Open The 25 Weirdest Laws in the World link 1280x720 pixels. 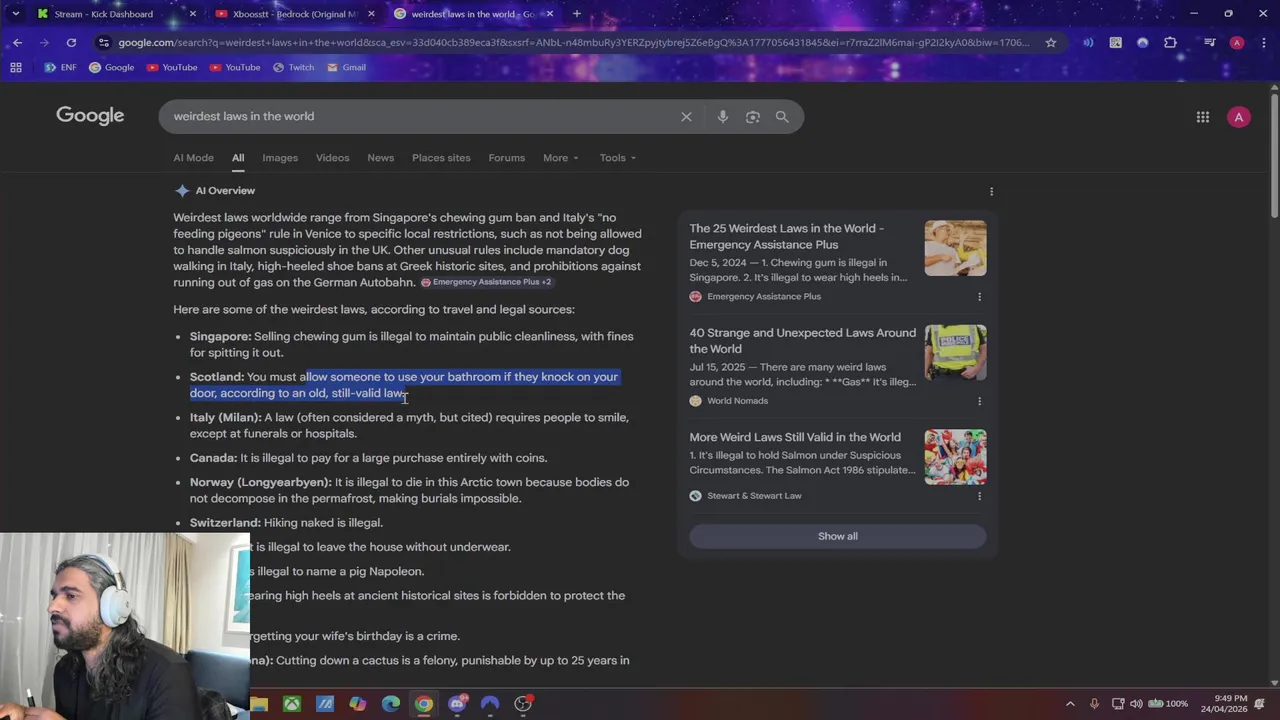point(786,236)
